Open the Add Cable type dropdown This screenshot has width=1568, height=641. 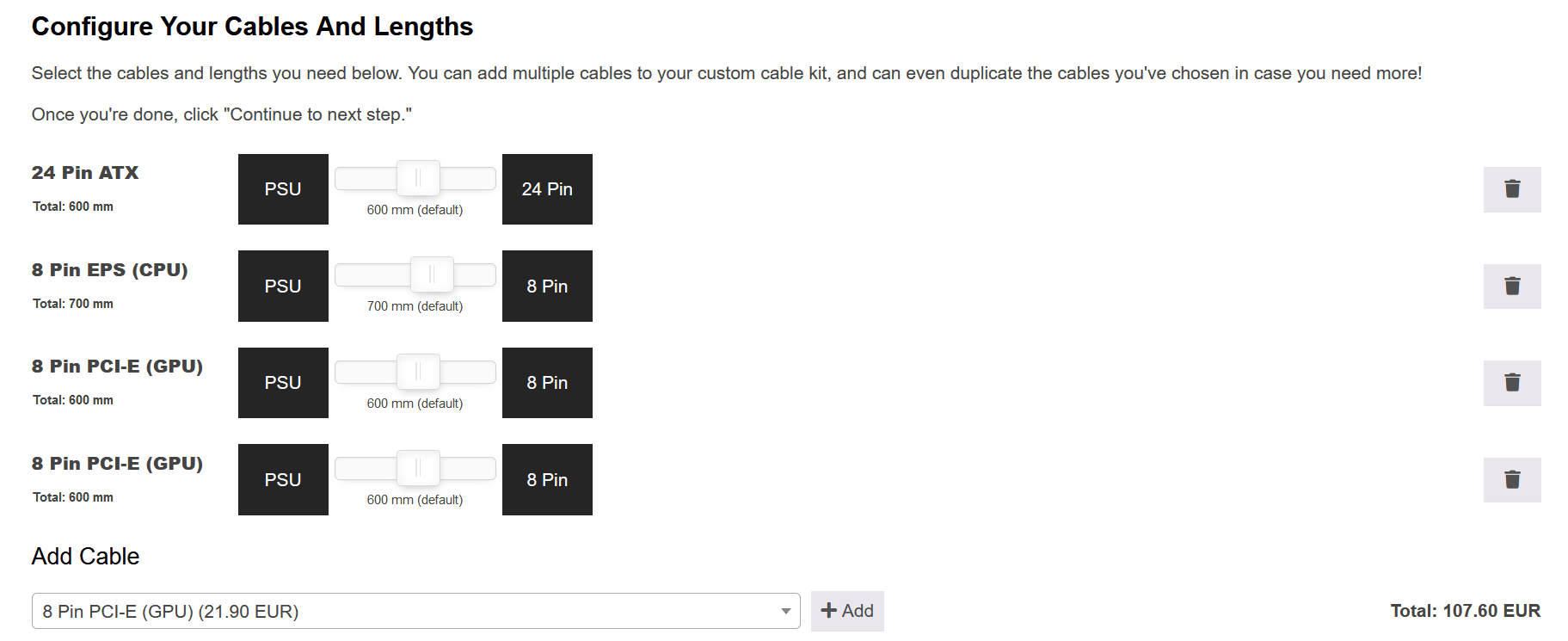[415, 611]
